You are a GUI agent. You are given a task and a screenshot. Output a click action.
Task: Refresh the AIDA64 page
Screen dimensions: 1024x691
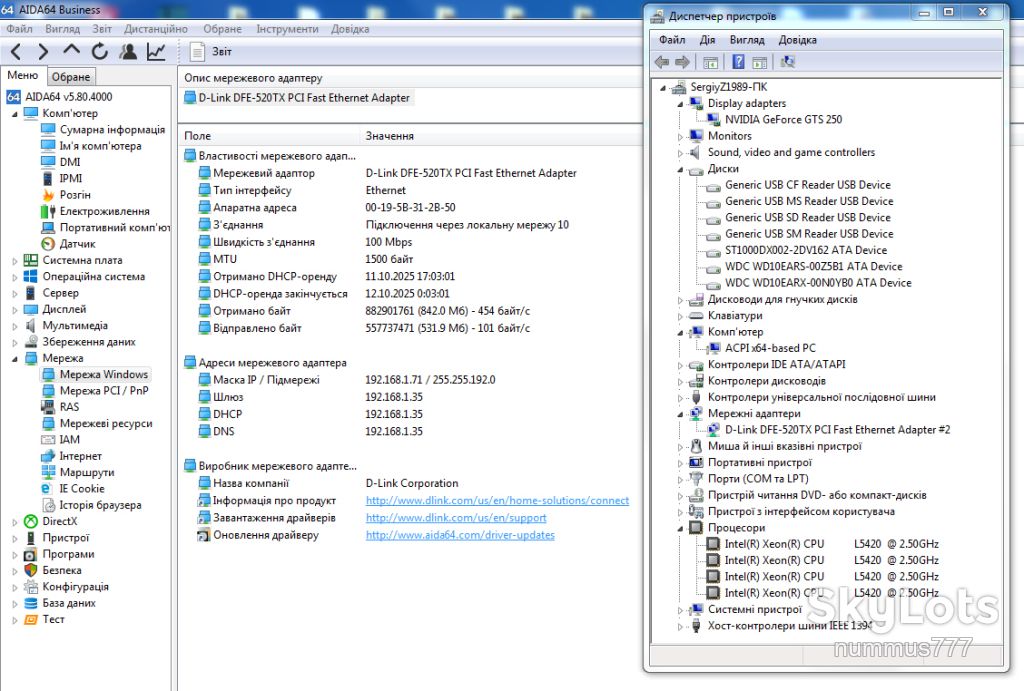click(x=99, y=52)
